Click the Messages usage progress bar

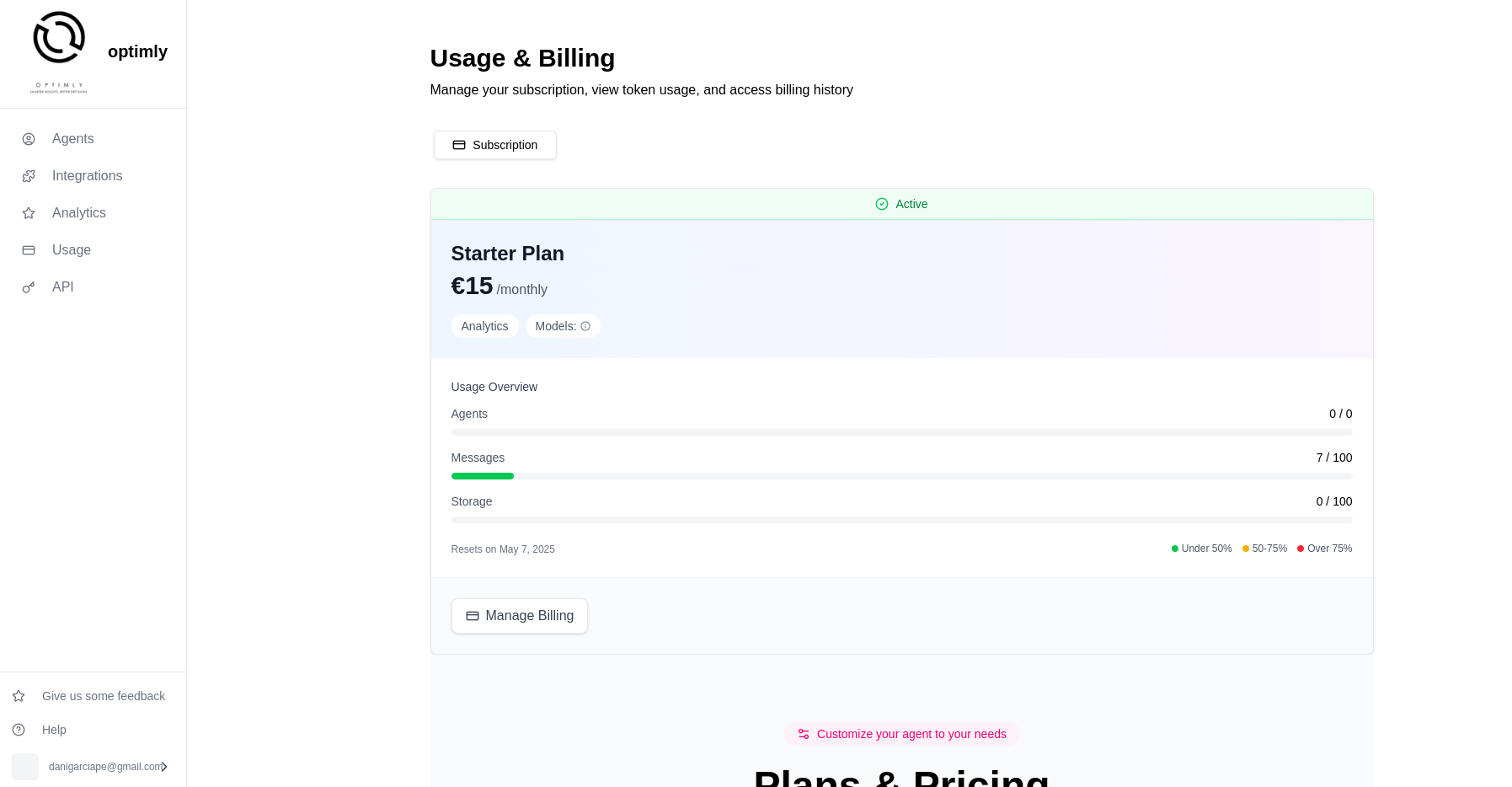[901, 476]
